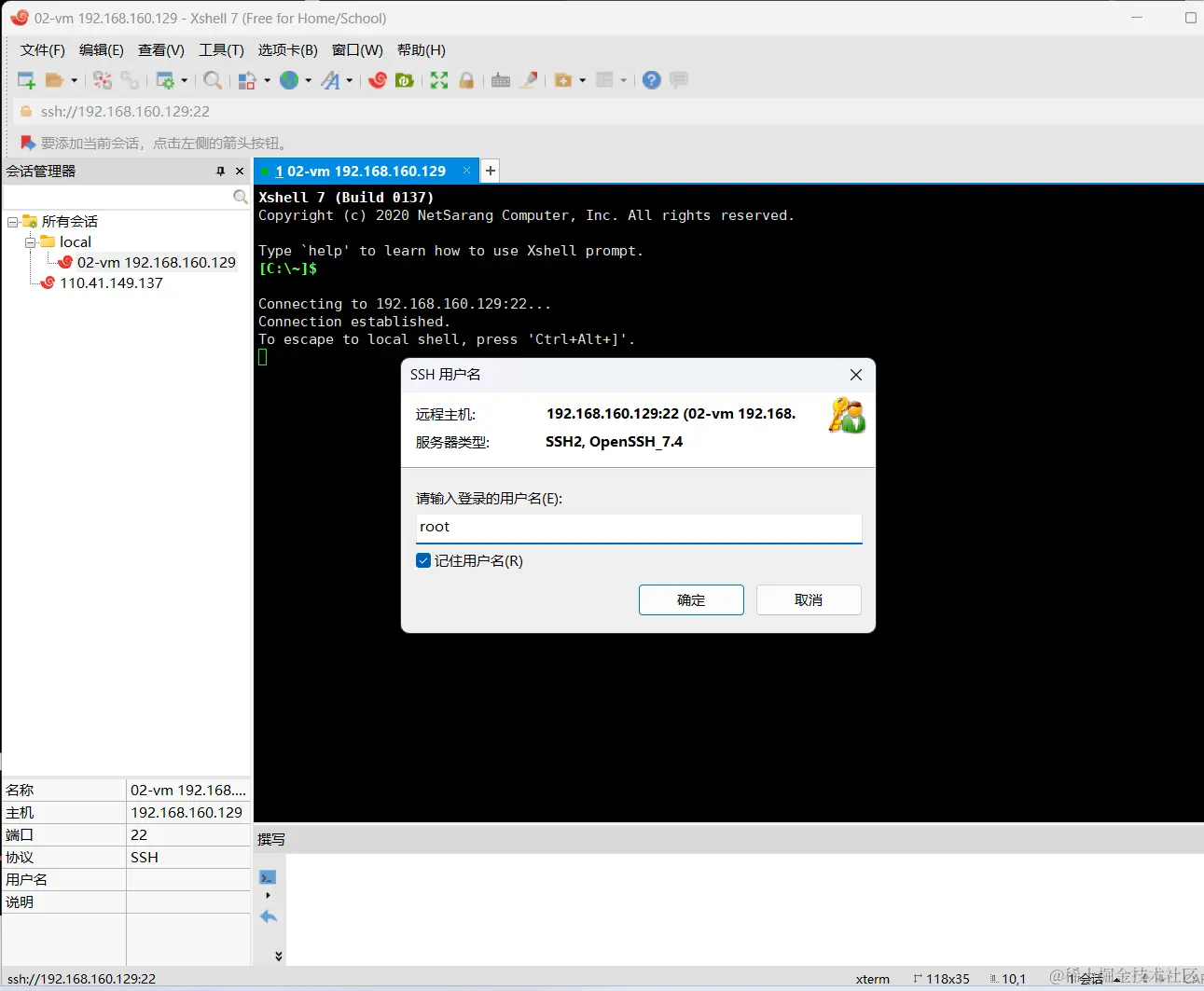This screenshot has width=1204, height=991.
Task: Click the 端口 value 22 cell
Action: (x=187, y=835)
